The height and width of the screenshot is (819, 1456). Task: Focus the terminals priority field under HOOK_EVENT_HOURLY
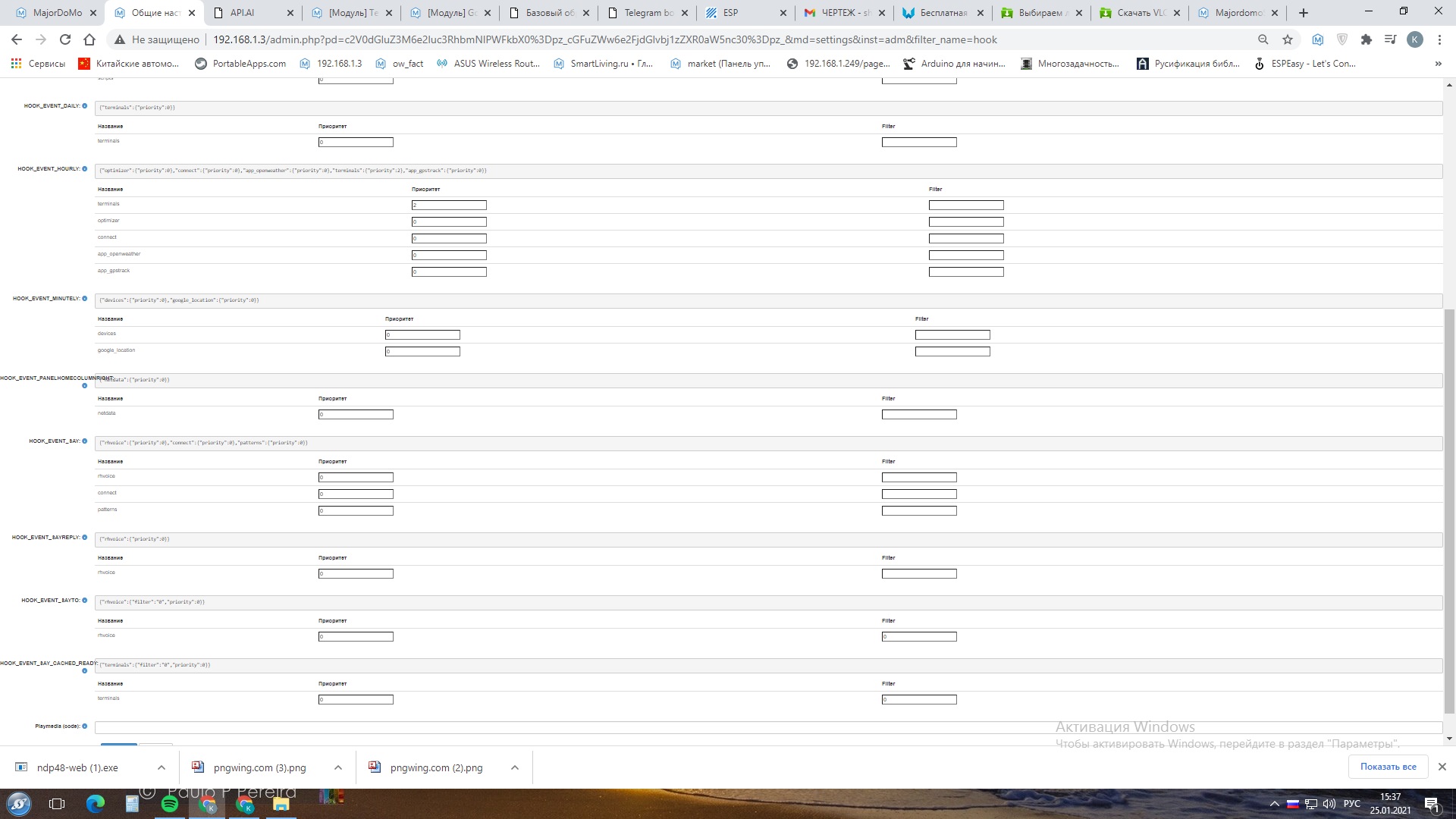pos(449,206)
